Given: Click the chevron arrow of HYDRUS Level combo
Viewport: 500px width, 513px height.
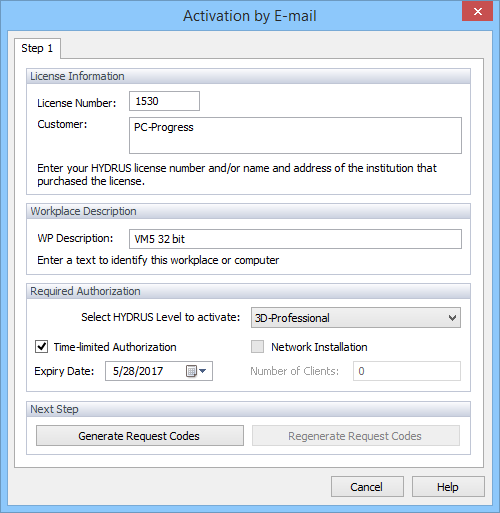Looking at the screenshot, I should (x=452, y=318).
